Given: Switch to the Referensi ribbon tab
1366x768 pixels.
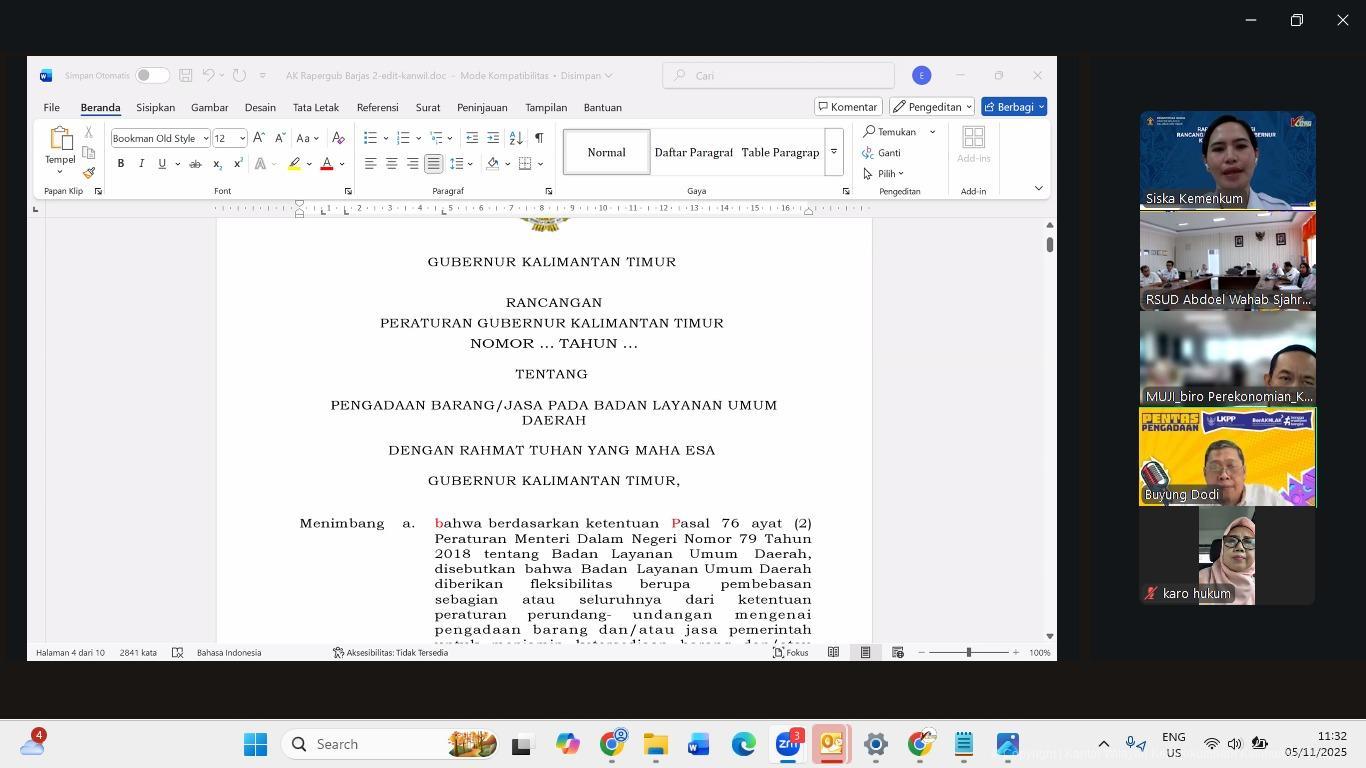Looking at the screenshot, I should pyautogui.click(x=377, y=107).
